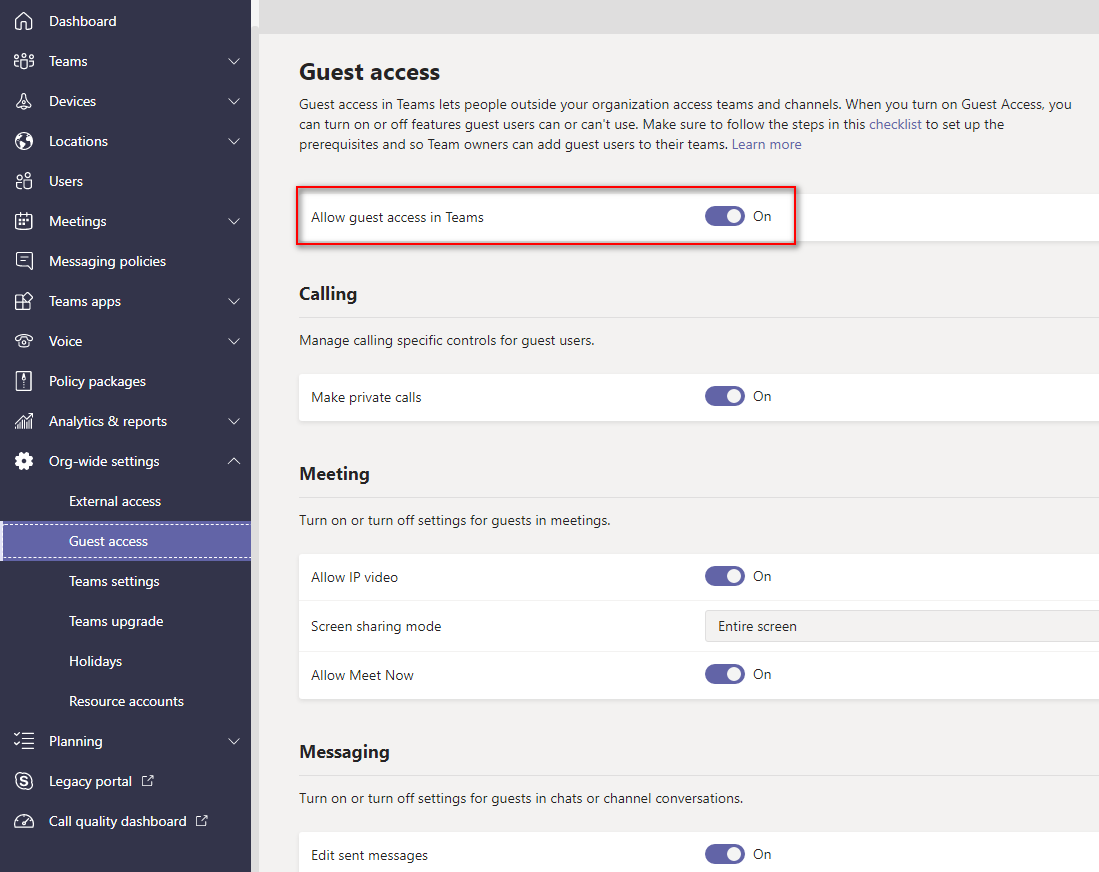Screen dimensions: 1099x872
Task: Click the Meetings calendar icon
Action: [24, 221]
